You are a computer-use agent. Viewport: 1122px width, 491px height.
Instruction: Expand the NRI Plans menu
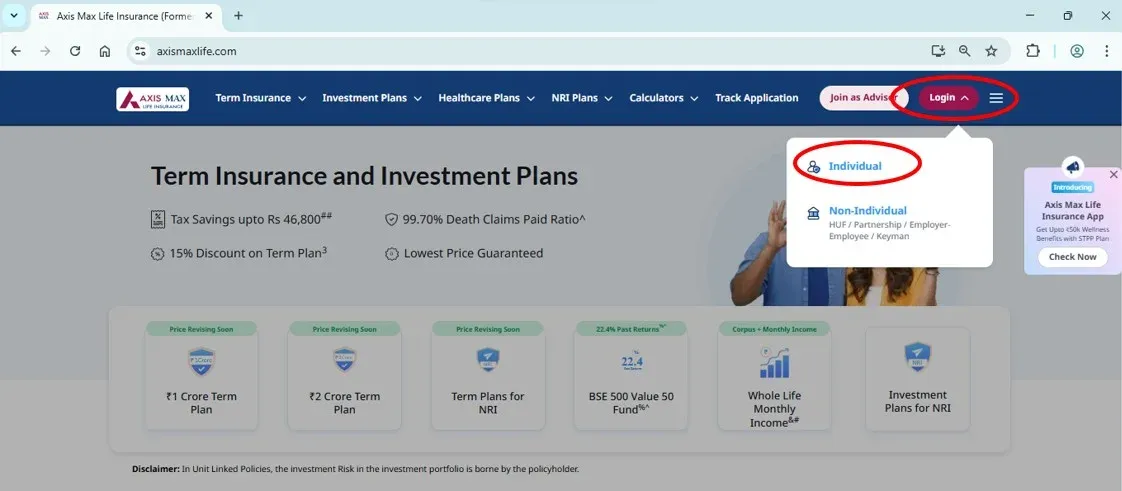(582, 98)
